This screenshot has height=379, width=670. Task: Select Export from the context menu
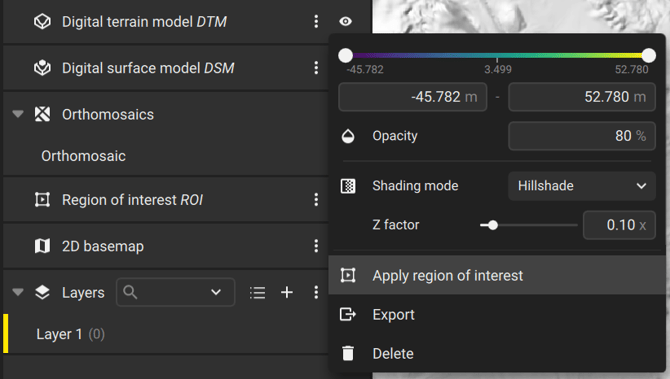point(497,314)
